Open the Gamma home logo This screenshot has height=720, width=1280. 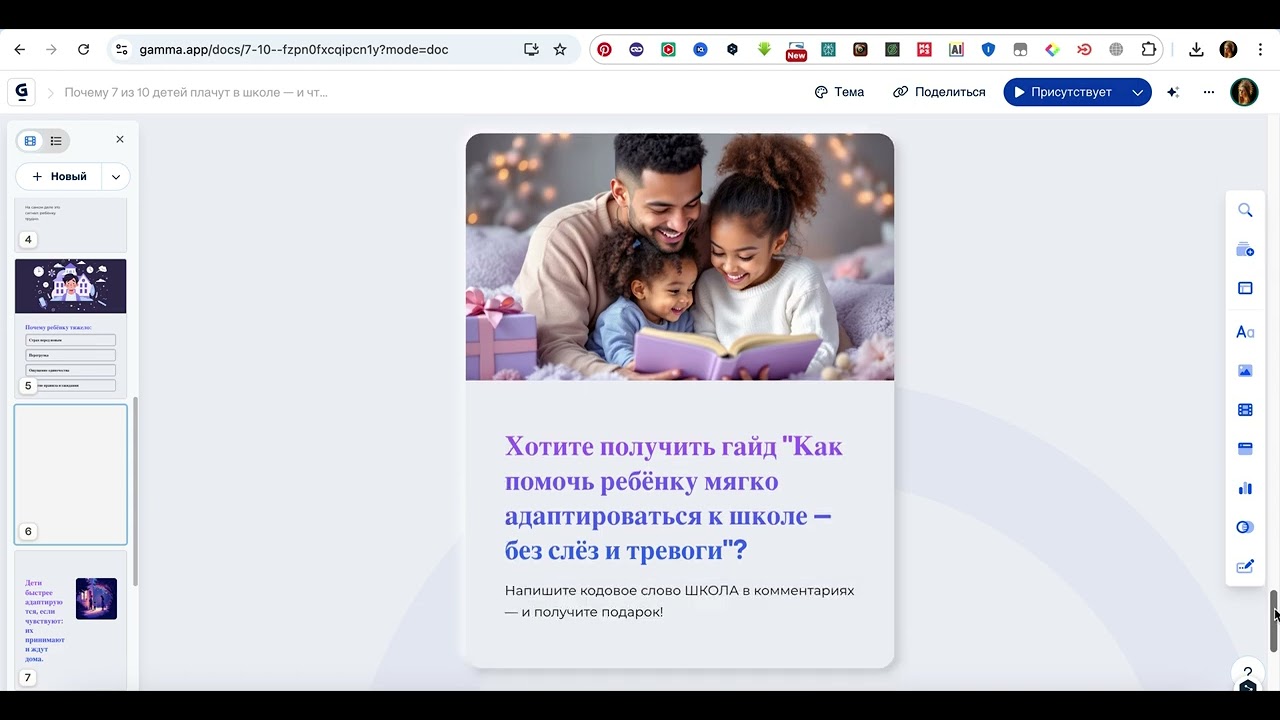tap(21, 92)
